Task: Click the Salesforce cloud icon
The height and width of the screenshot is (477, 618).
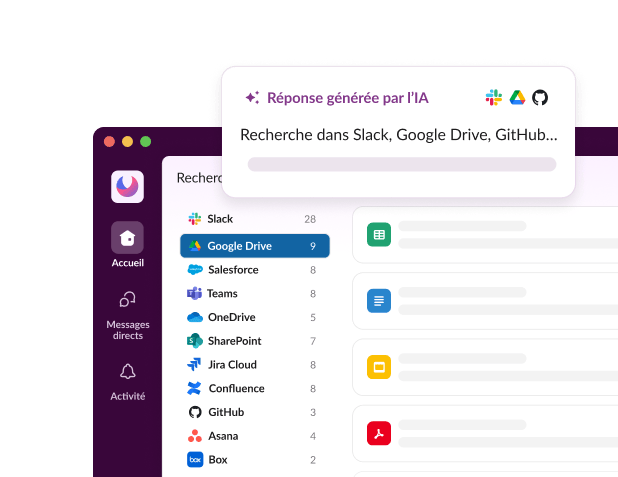Action: 195,270
